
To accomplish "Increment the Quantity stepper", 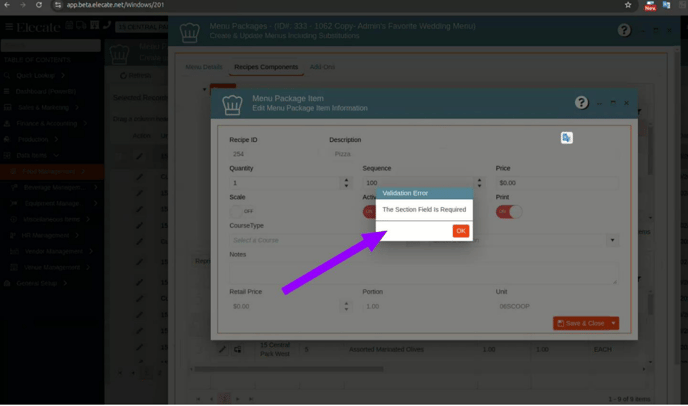I will pyautogui.click(x=346, y=180).
